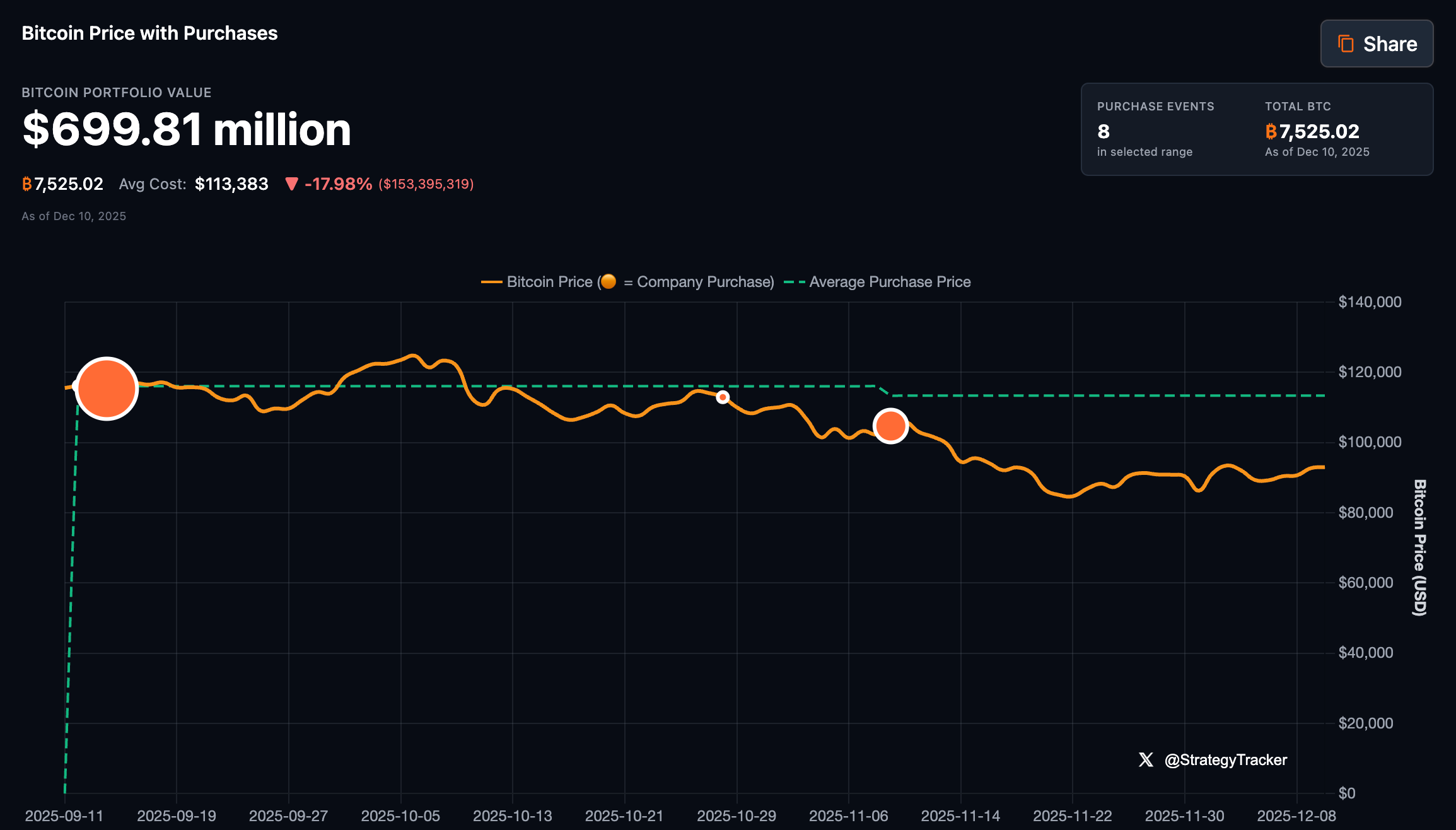Screen dimensions: 1456x830
Task: Select the large purchase bubble on 2025-09-11
Action: tap(107, 389)
